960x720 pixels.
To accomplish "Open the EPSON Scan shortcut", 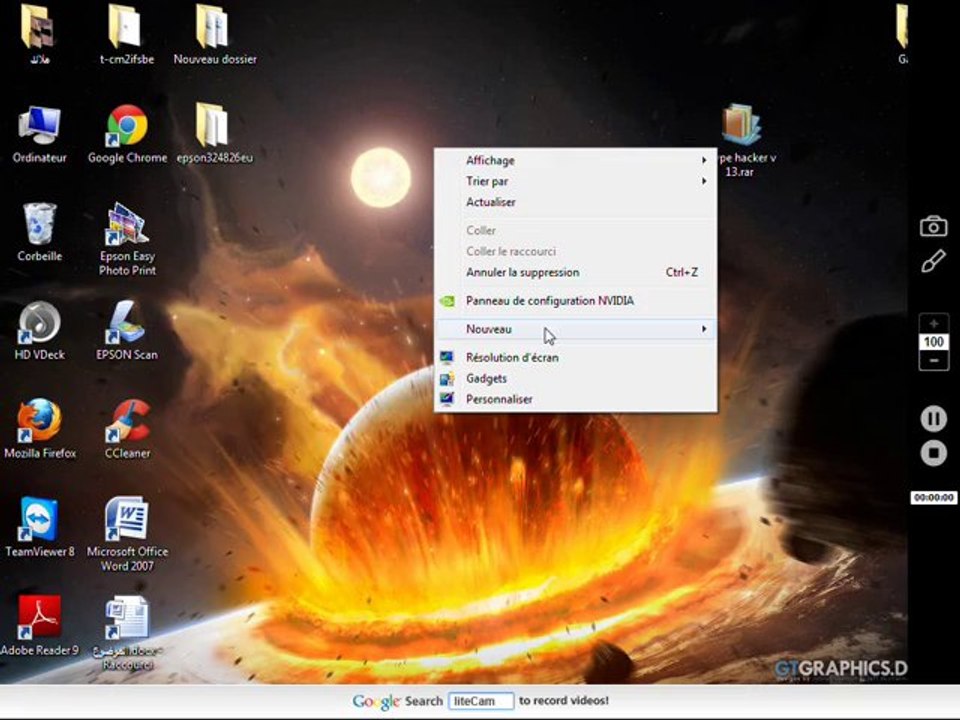I will (127, 331).
